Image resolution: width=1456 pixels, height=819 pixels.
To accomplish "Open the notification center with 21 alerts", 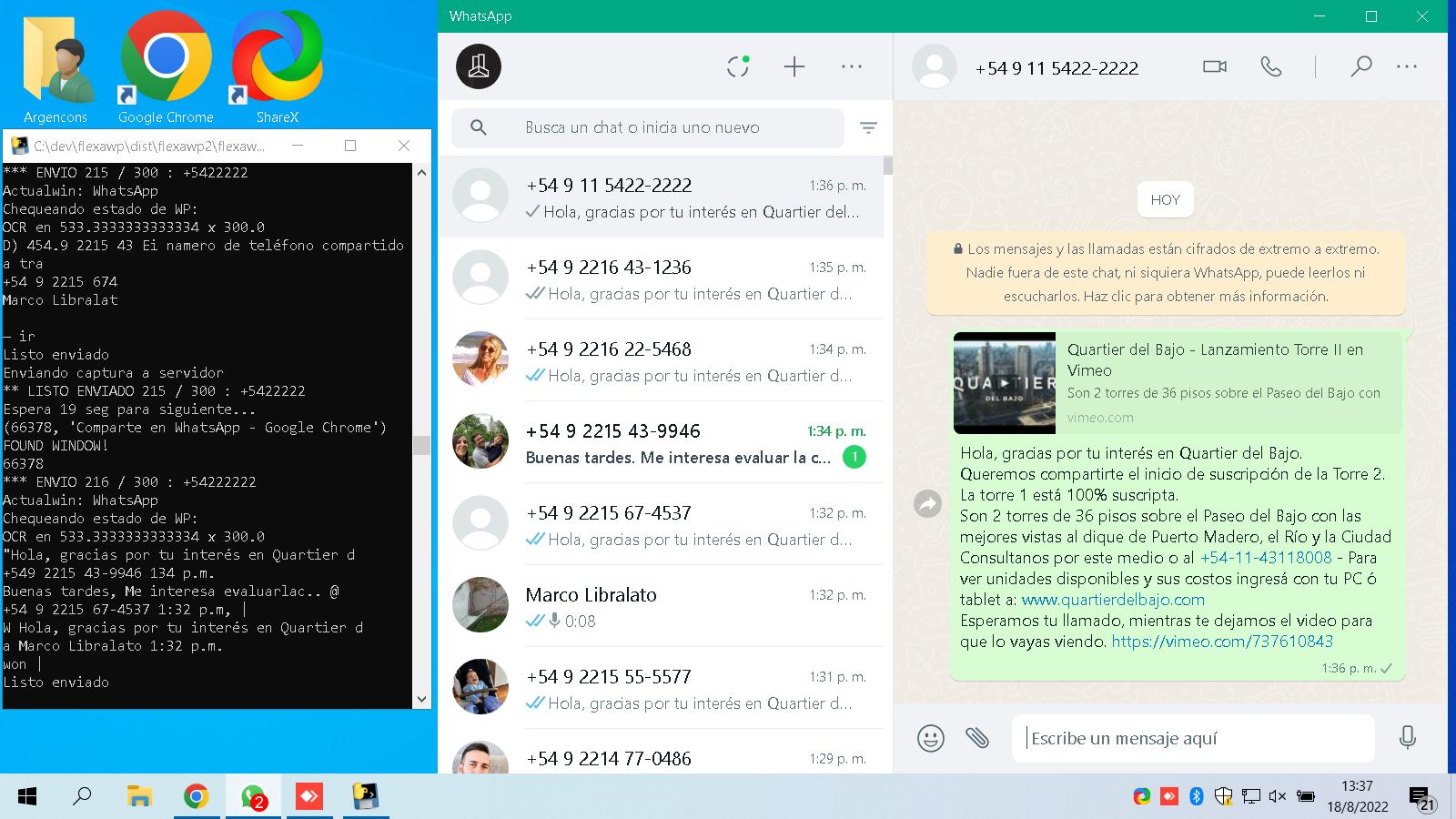I will coord(1422,799).
